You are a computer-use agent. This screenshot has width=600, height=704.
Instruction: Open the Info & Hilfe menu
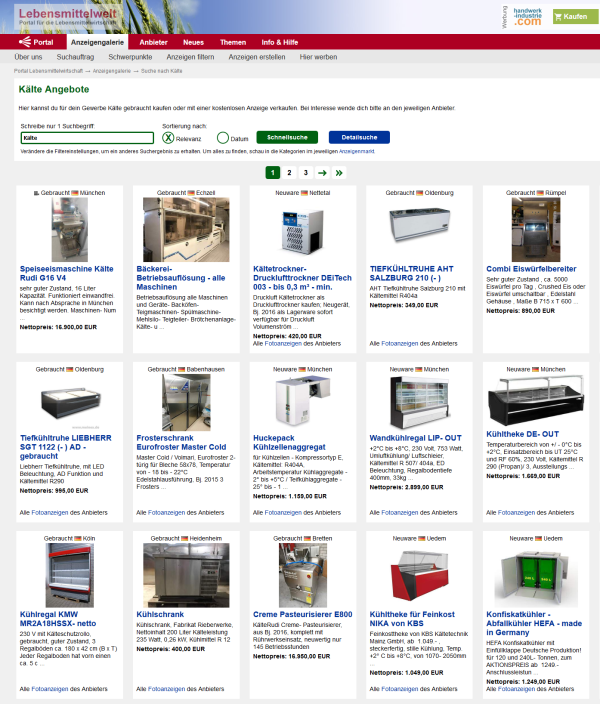click(279, 42)
